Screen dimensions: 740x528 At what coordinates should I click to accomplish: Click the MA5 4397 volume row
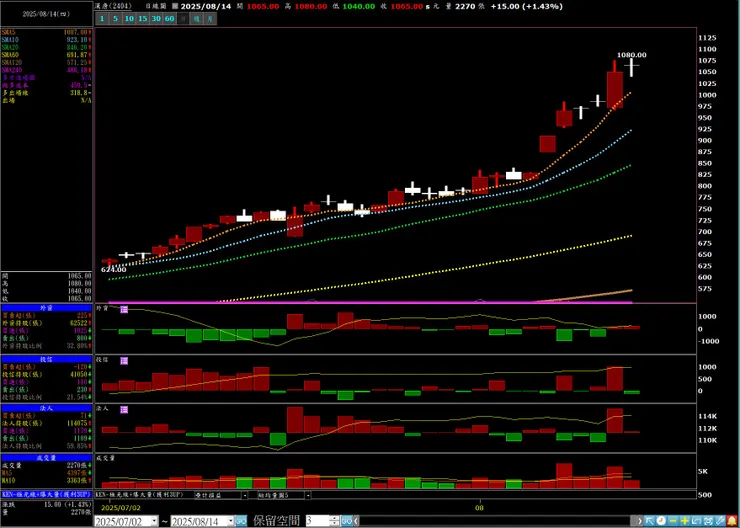pos(46,472)
